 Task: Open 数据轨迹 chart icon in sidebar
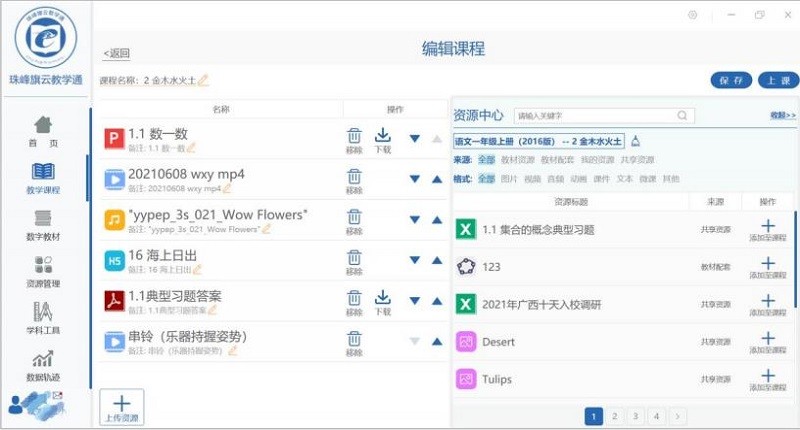(43, 359)
